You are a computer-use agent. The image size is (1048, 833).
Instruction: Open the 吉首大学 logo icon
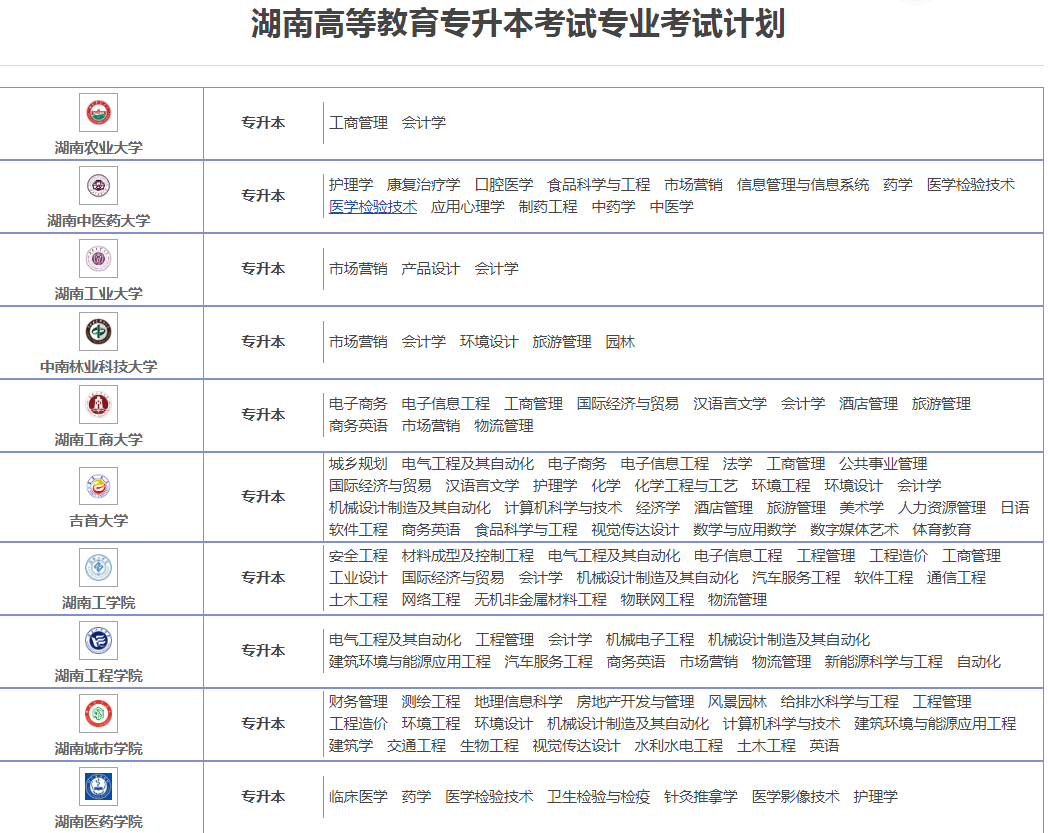pos(98,486)
